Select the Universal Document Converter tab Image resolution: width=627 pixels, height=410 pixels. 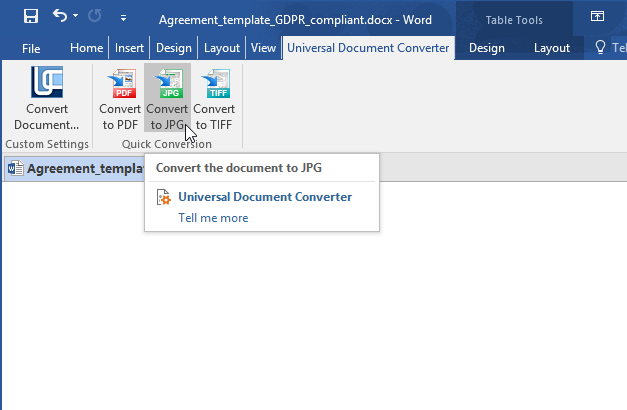pyautogui.click(x=368, y=48)
